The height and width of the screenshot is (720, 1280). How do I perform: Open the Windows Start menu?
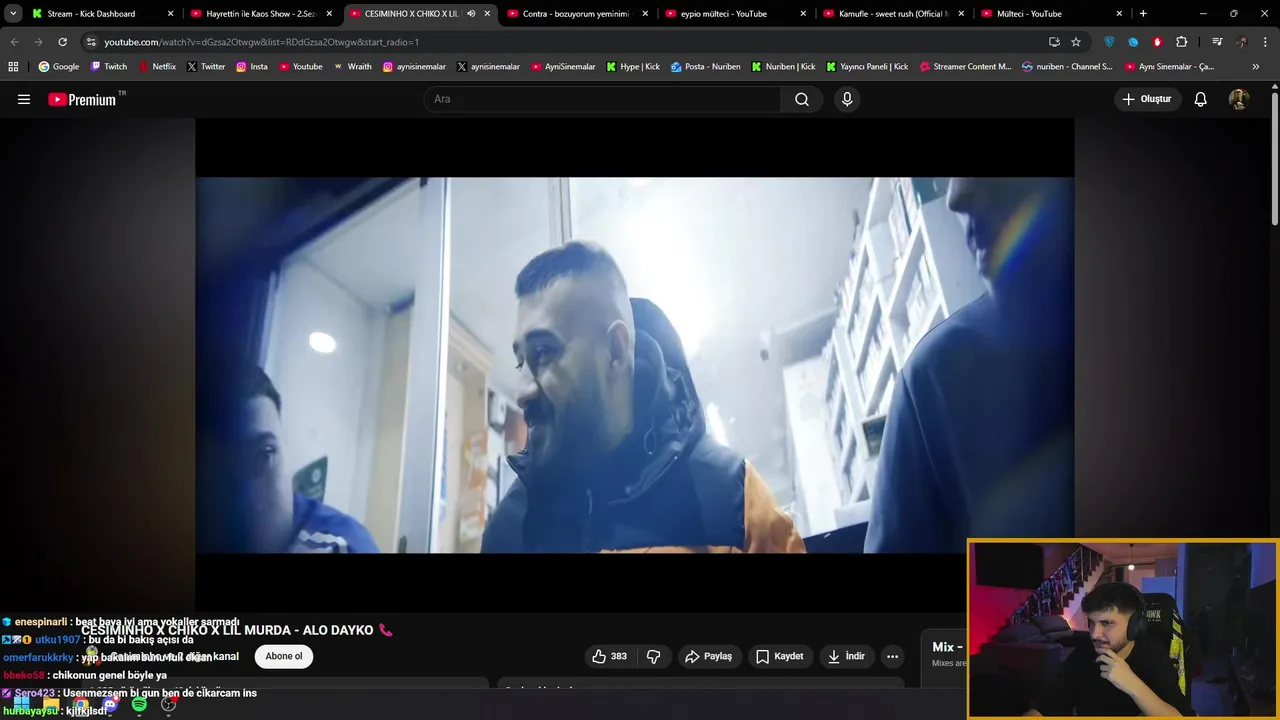(x=21, y=705)
